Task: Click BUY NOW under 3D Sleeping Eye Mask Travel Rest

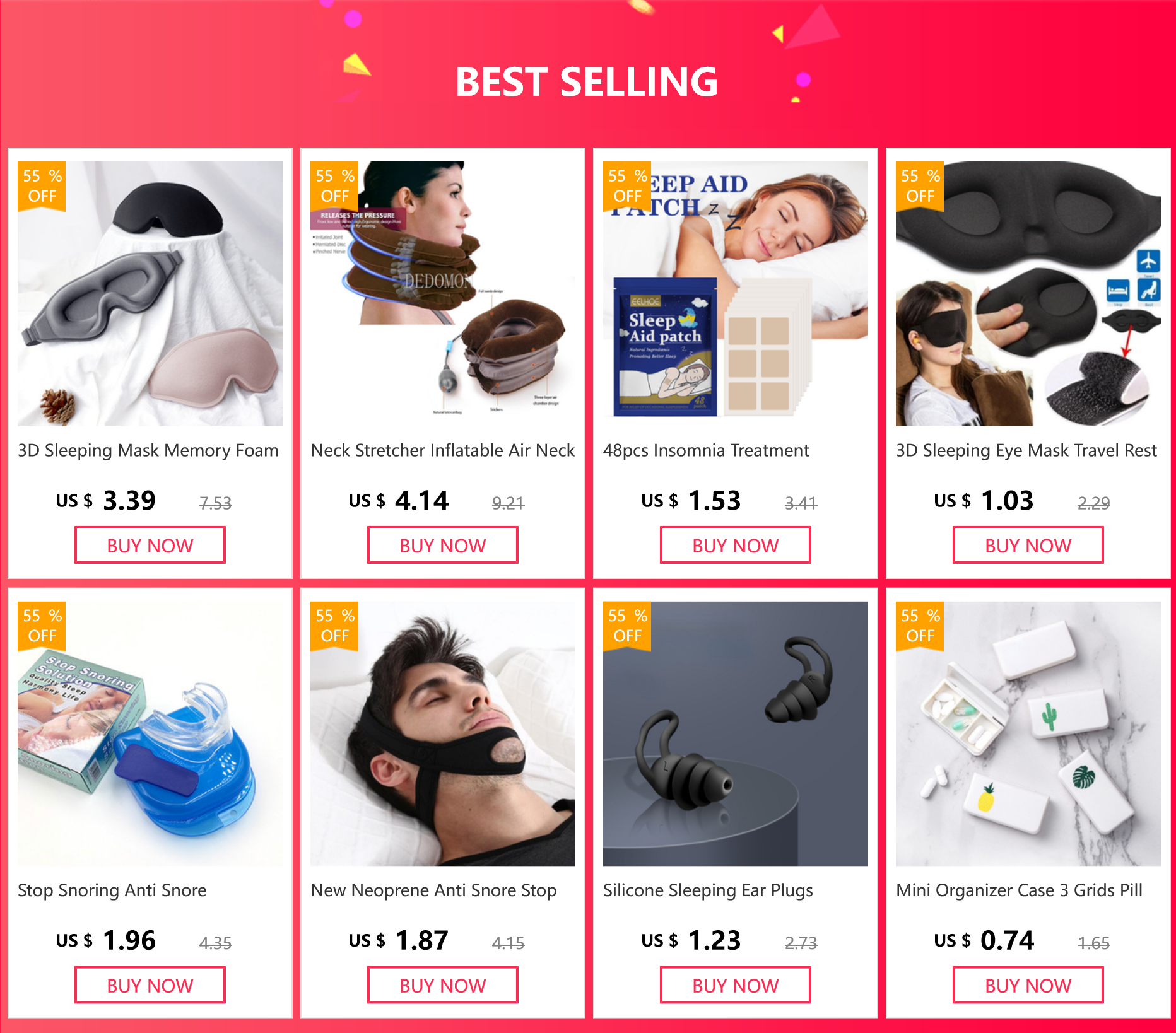Action: 1028,546
